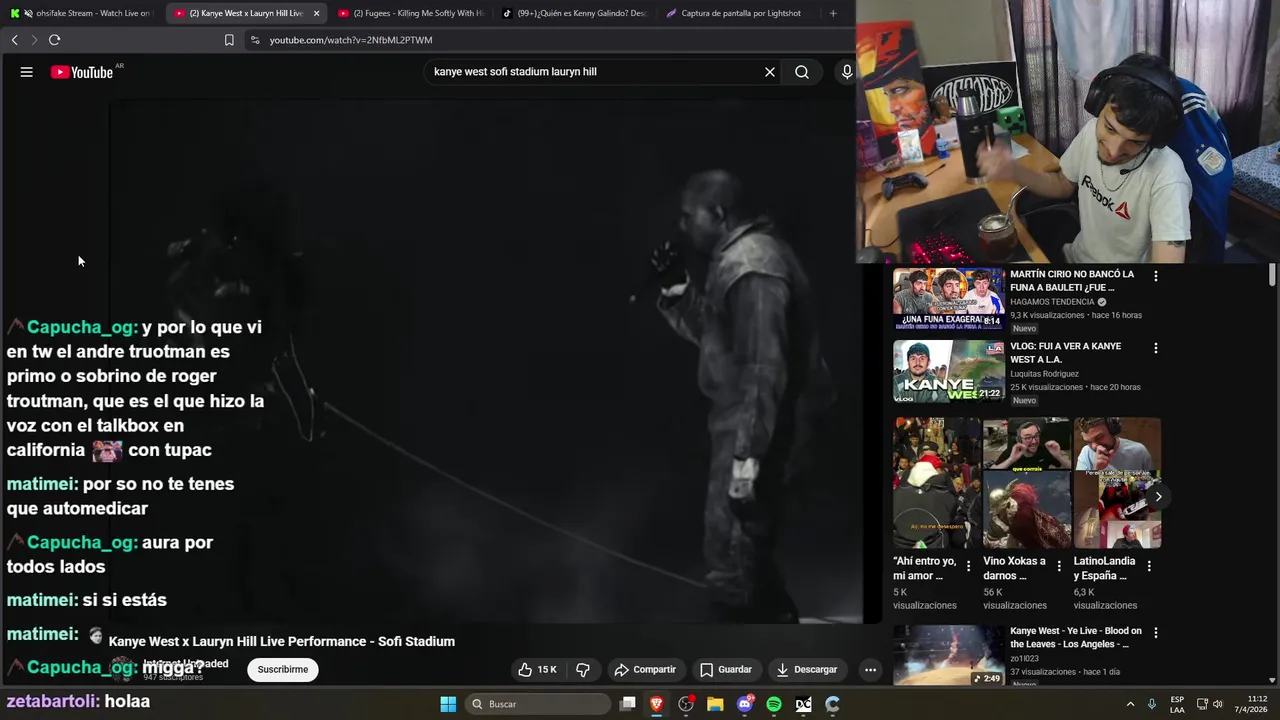Go to the YouTube home logo
This screenshot has height=720, width=1280.
(82, 72)
